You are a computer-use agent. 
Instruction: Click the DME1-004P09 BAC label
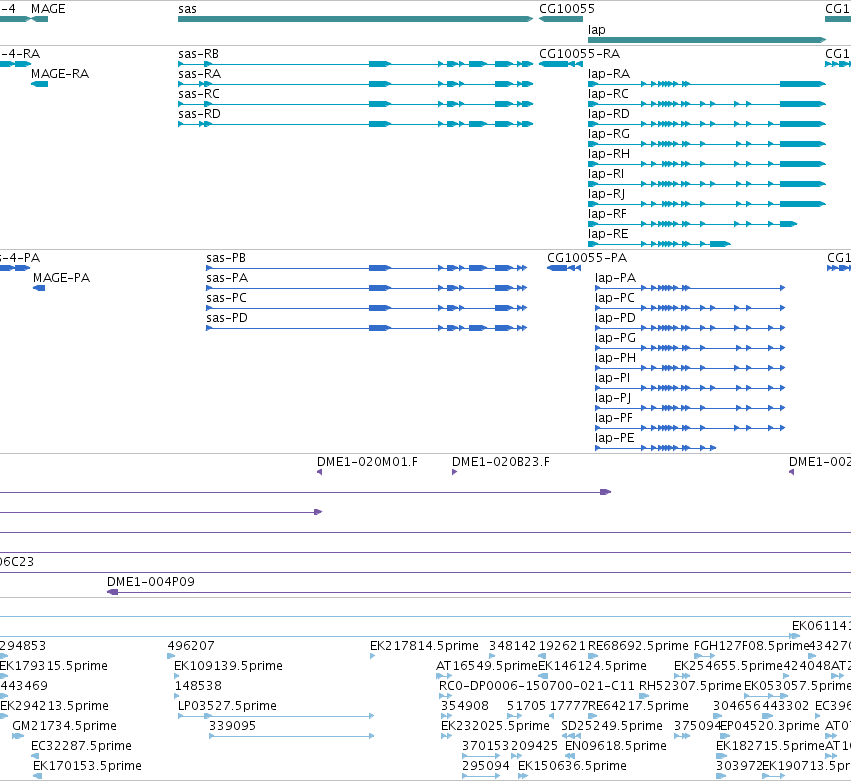coord(150,582)
